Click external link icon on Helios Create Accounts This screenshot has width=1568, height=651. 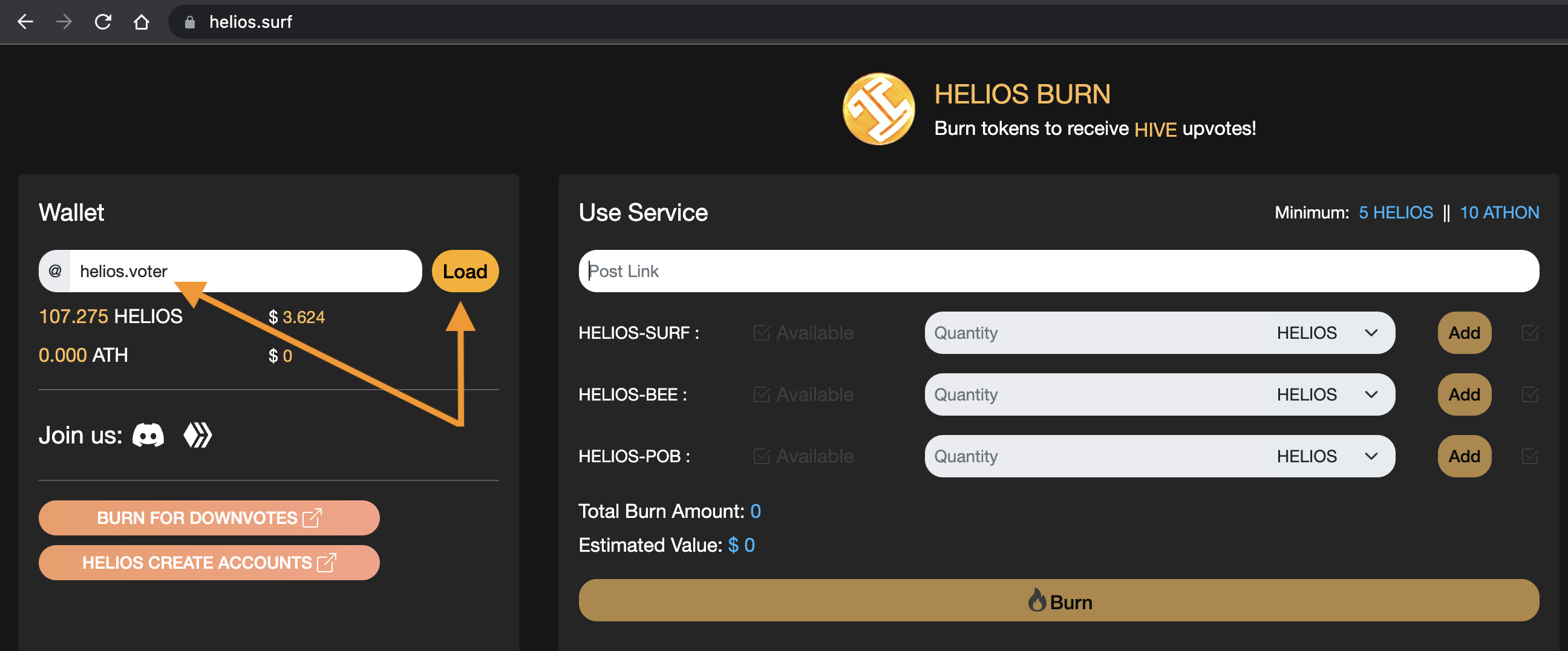[x=327, y=562]
